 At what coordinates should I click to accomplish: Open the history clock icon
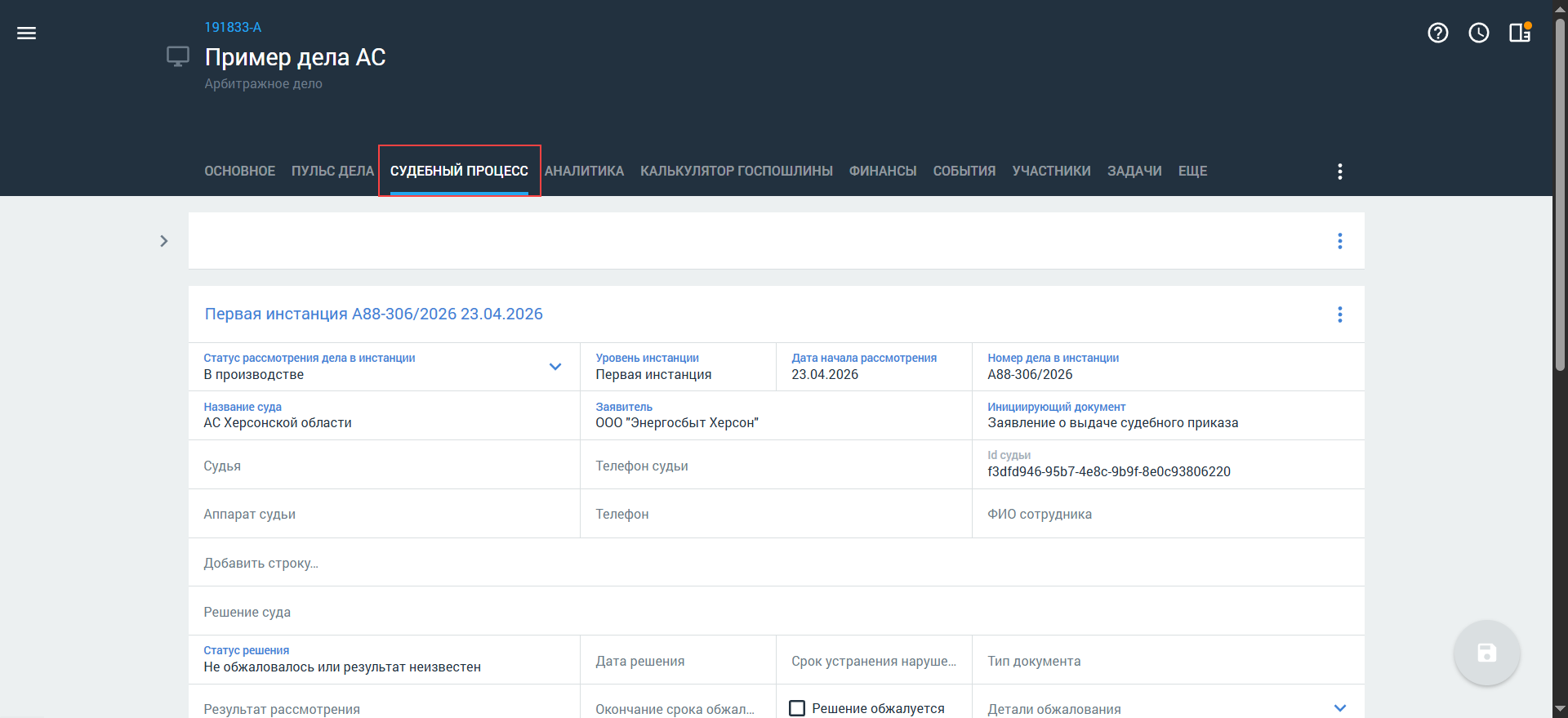coord(1478,33)
